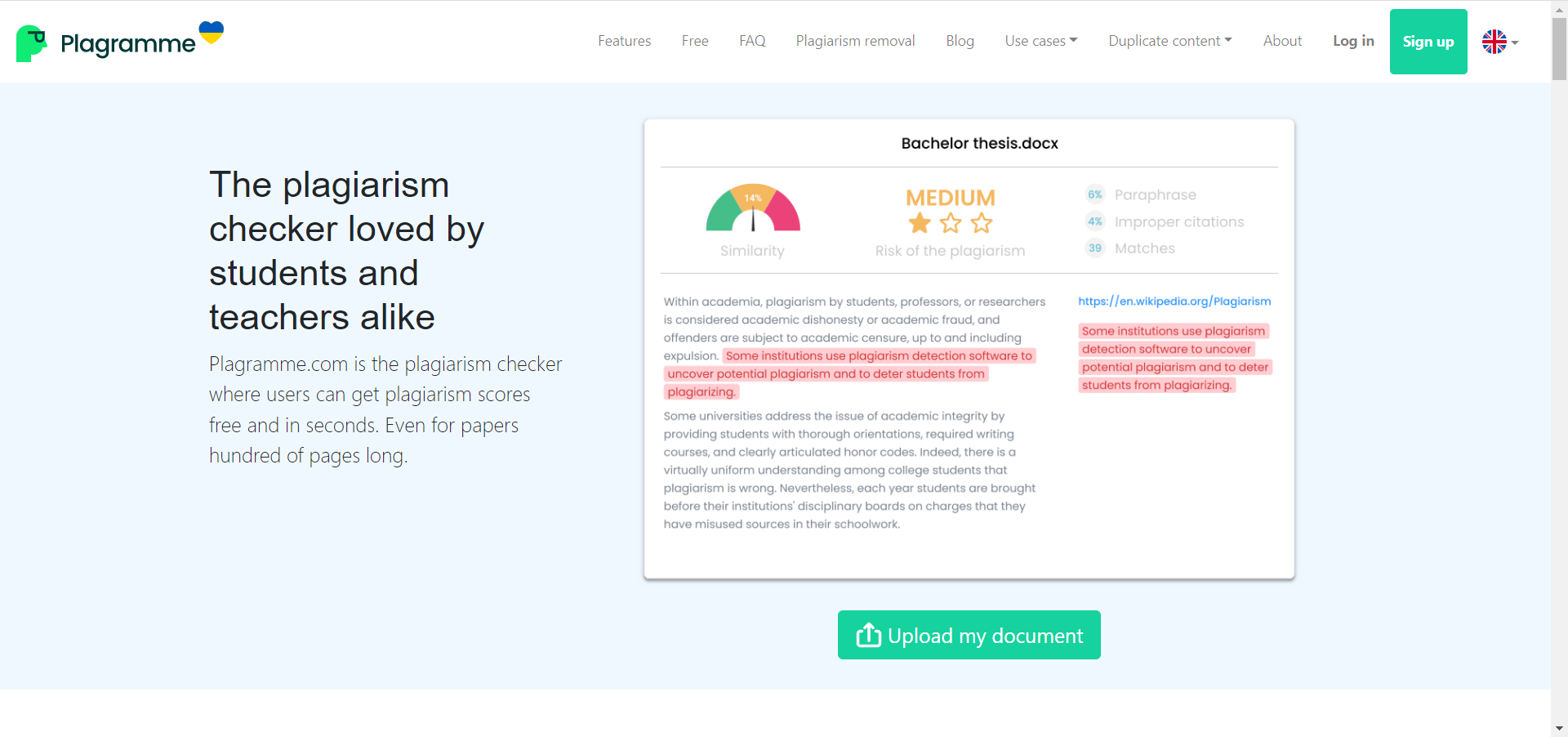The image size is (1568, 737).
Task: Click the MEDIUM risk label
Action: [951, 198]
